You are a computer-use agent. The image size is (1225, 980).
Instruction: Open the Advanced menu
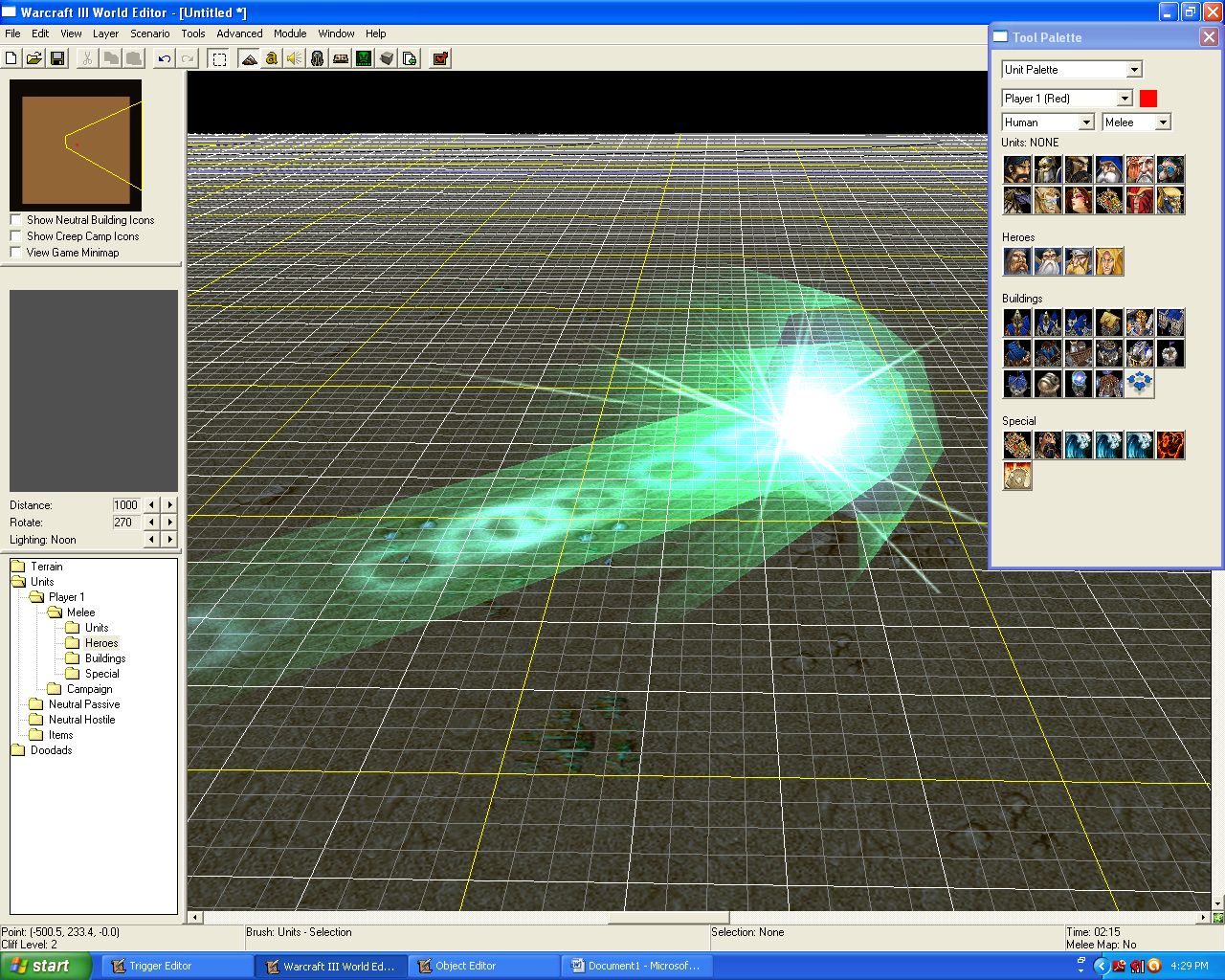[x=239, y=33]
